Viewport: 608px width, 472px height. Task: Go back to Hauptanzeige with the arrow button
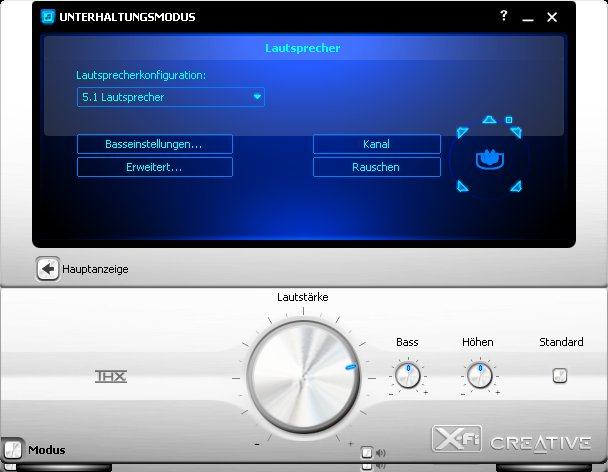pyautogui.click(x=48, y=269)
